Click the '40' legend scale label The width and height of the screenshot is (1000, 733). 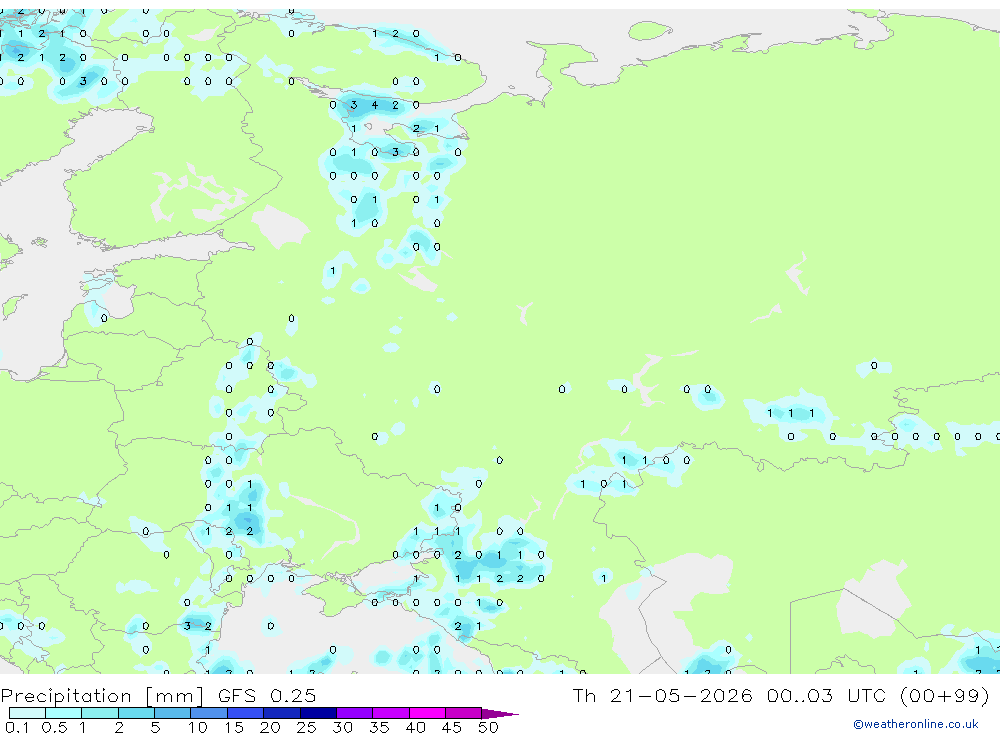415,727
